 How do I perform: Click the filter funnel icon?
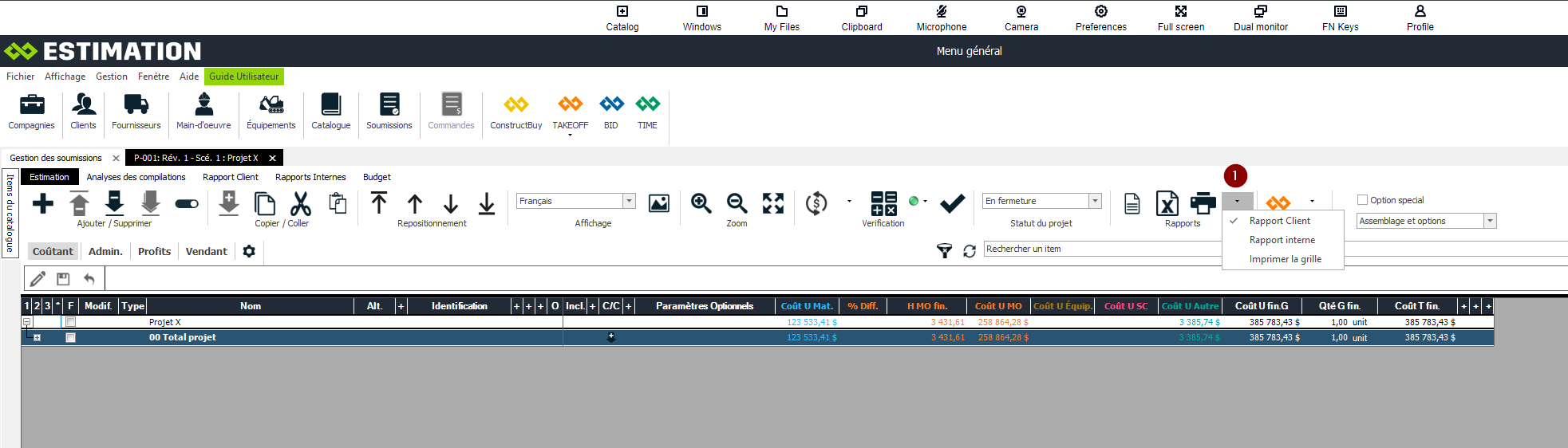[944, 251]
